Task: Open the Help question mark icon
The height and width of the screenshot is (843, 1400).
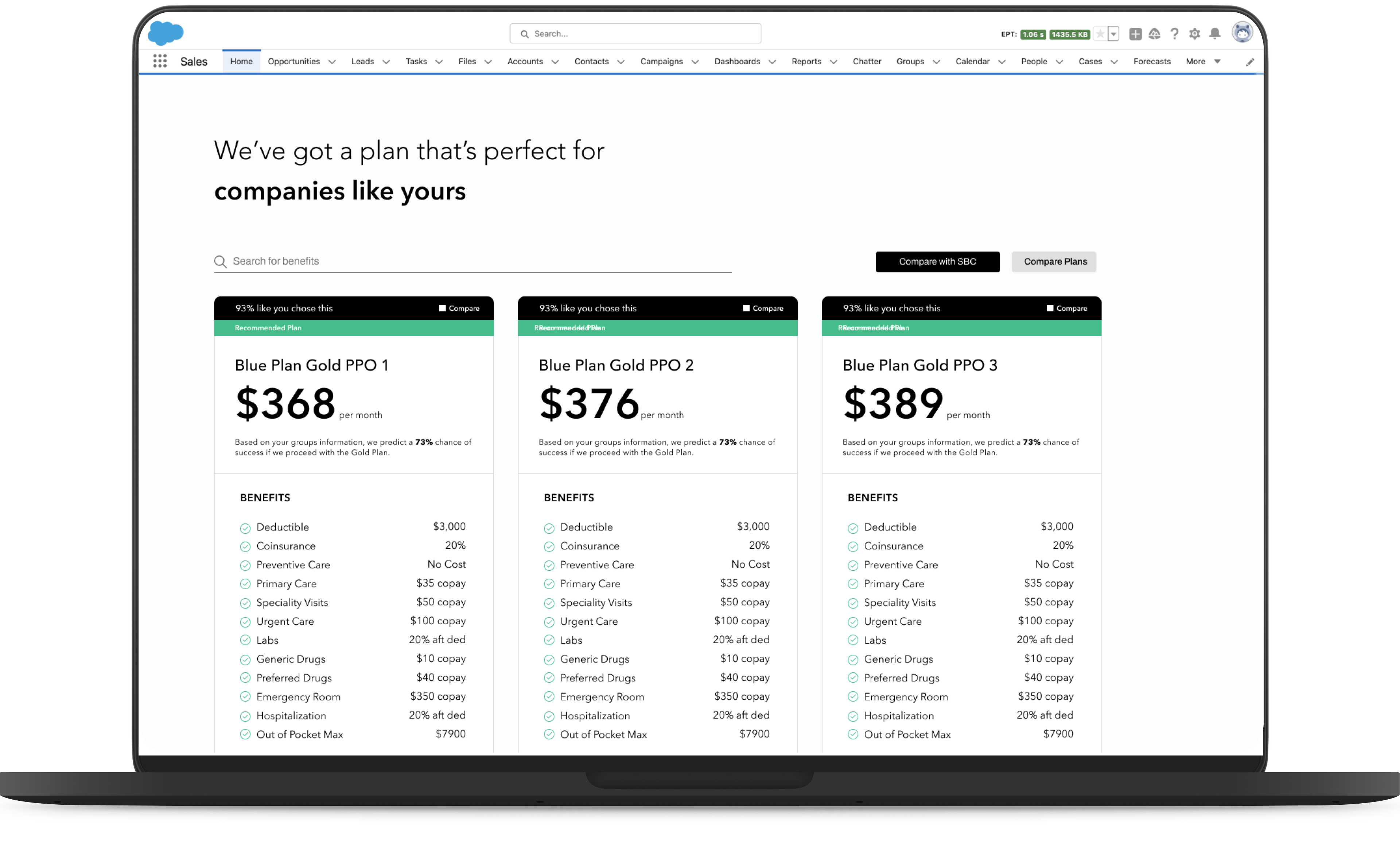Action: tap(1174, 34)
